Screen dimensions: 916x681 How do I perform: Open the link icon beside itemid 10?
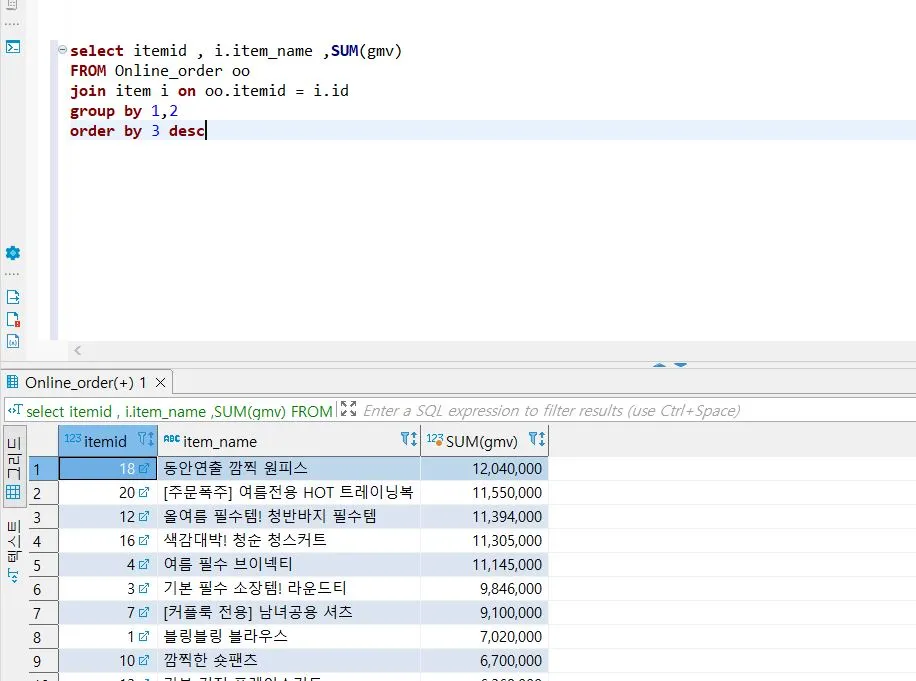(x=144, y=659)
